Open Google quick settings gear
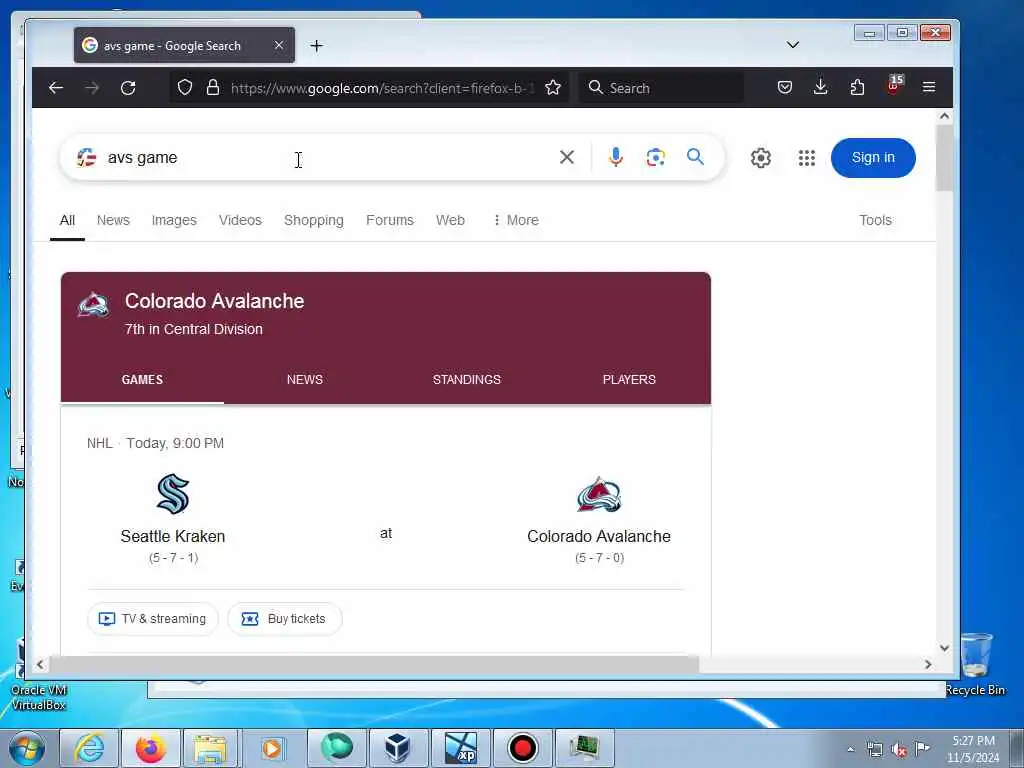The image size is (1024, 768). pyautogui.click(x=761, y=157)
